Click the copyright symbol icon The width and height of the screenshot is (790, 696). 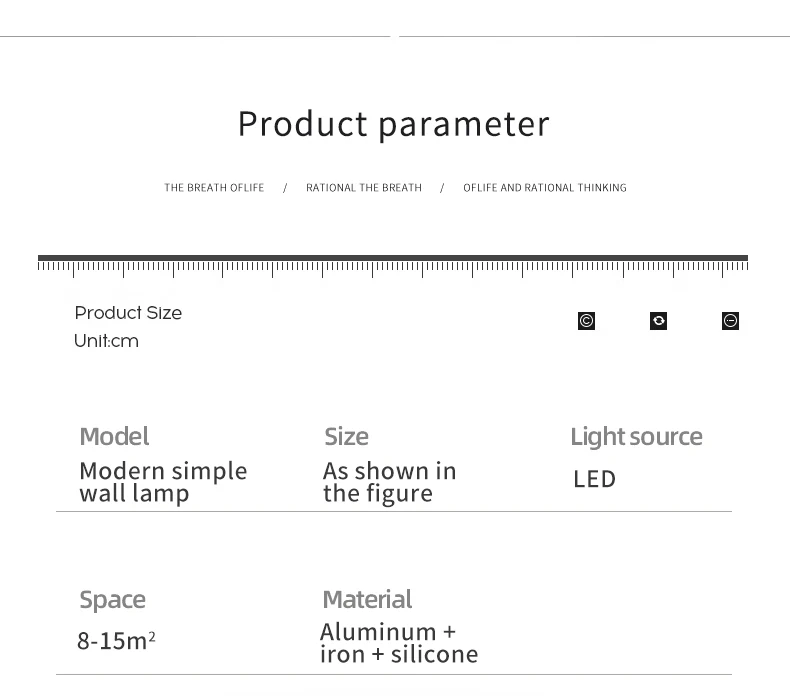click(586, 321)
